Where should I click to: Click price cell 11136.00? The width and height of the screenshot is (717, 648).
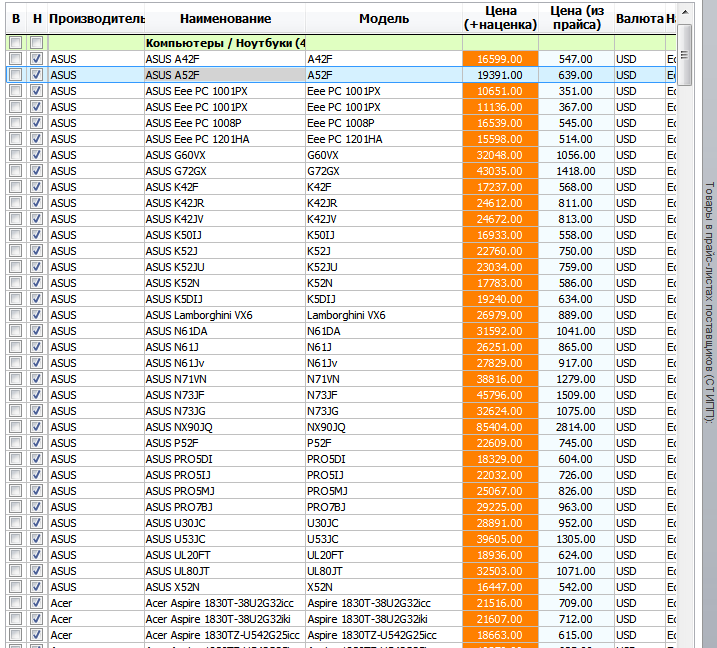[x=500, y=107]
